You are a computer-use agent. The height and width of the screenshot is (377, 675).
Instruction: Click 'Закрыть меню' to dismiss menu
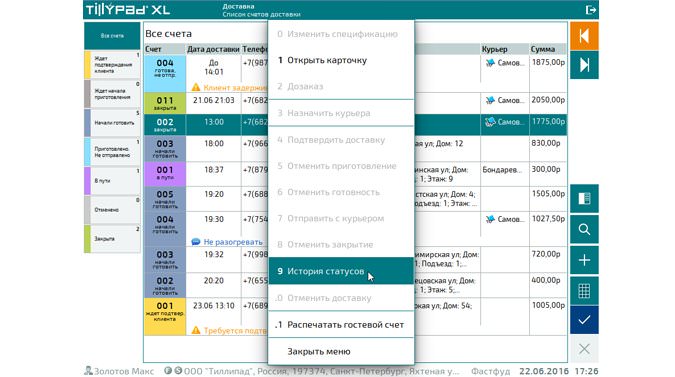341,352
